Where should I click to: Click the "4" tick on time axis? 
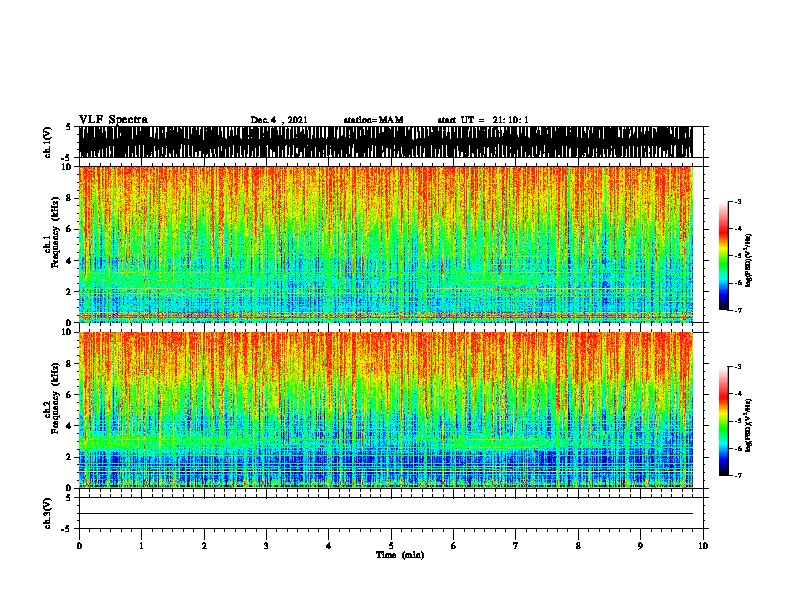click(329, 545)
